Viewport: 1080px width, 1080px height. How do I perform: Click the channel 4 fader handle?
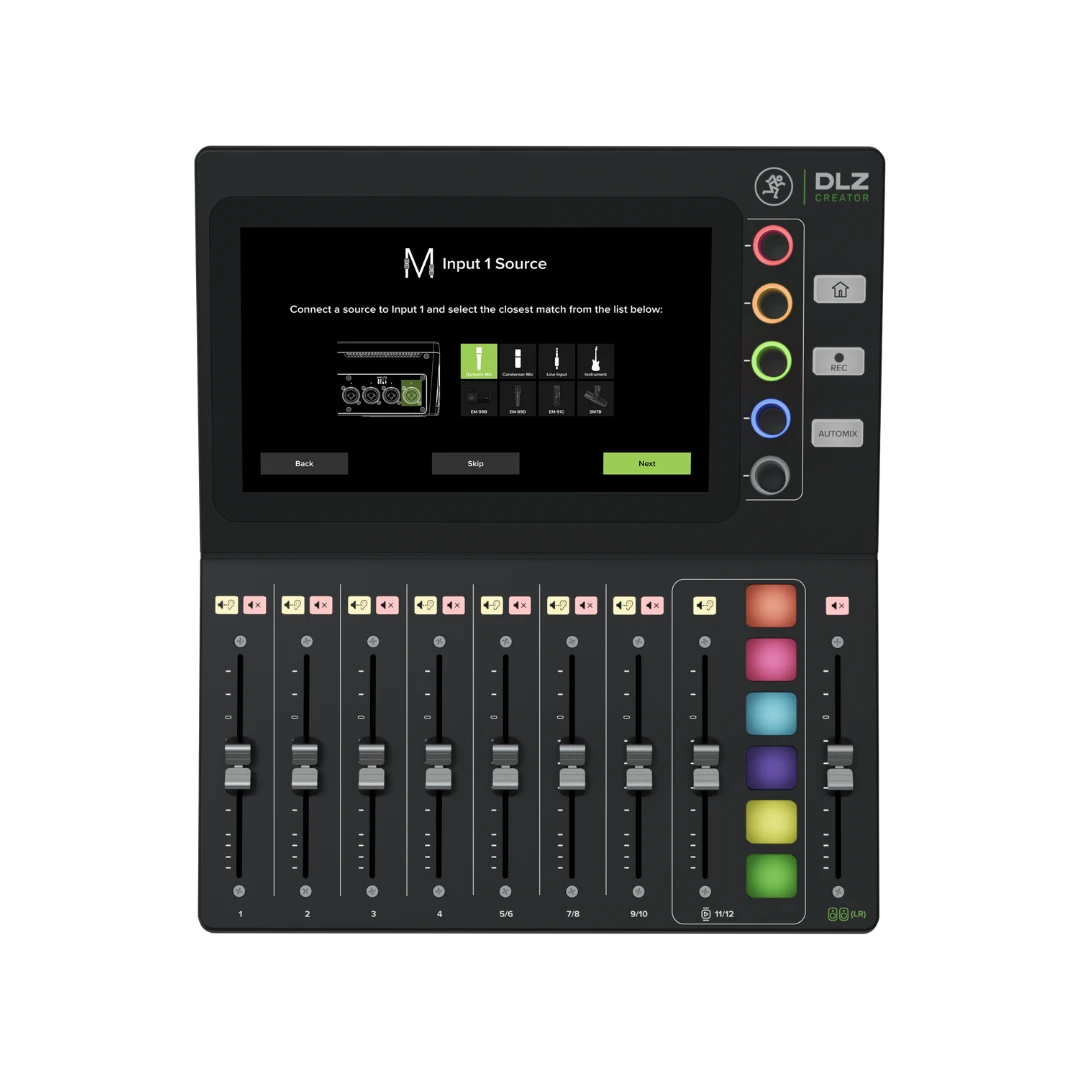point(438,765)
